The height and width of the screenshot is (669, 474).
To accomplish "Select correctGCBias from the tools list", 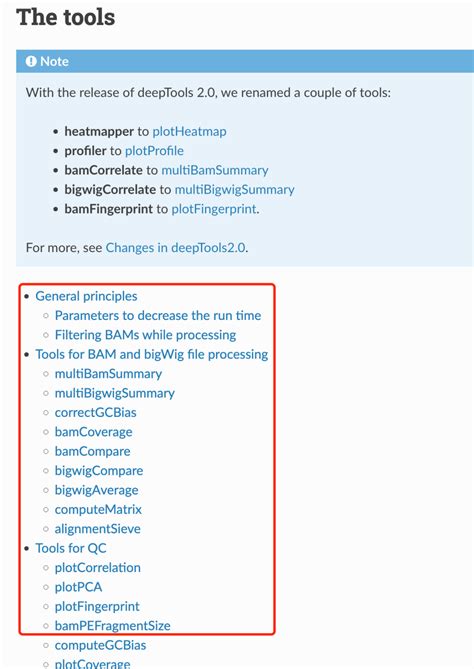I will [x=96, y=413].
